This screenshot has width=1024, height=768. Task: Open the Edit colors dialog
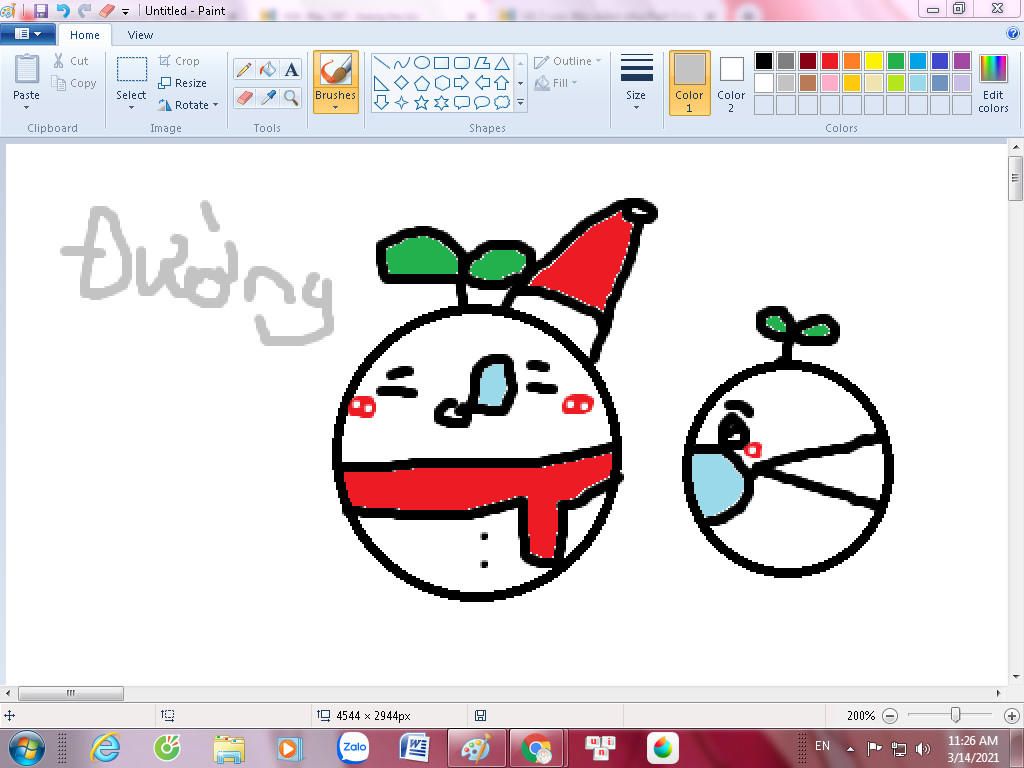click(x=993, y=83)
